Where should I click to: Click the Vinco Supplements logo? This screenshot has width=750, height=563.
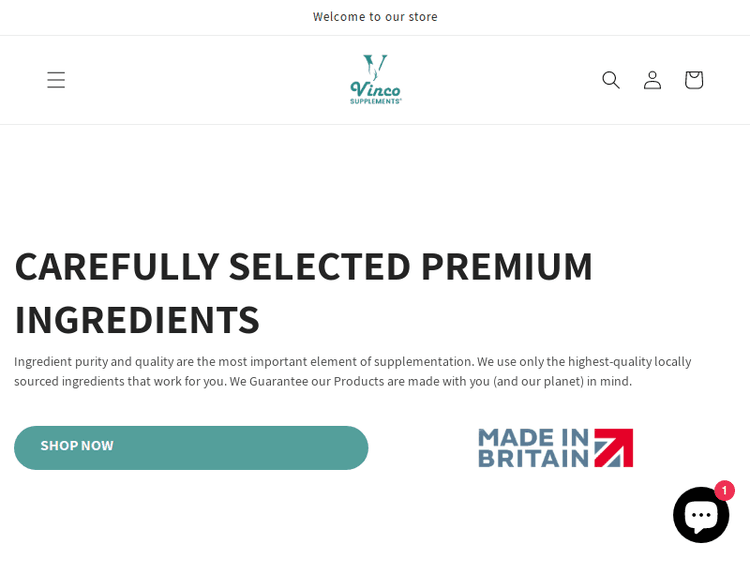(375, 80)
